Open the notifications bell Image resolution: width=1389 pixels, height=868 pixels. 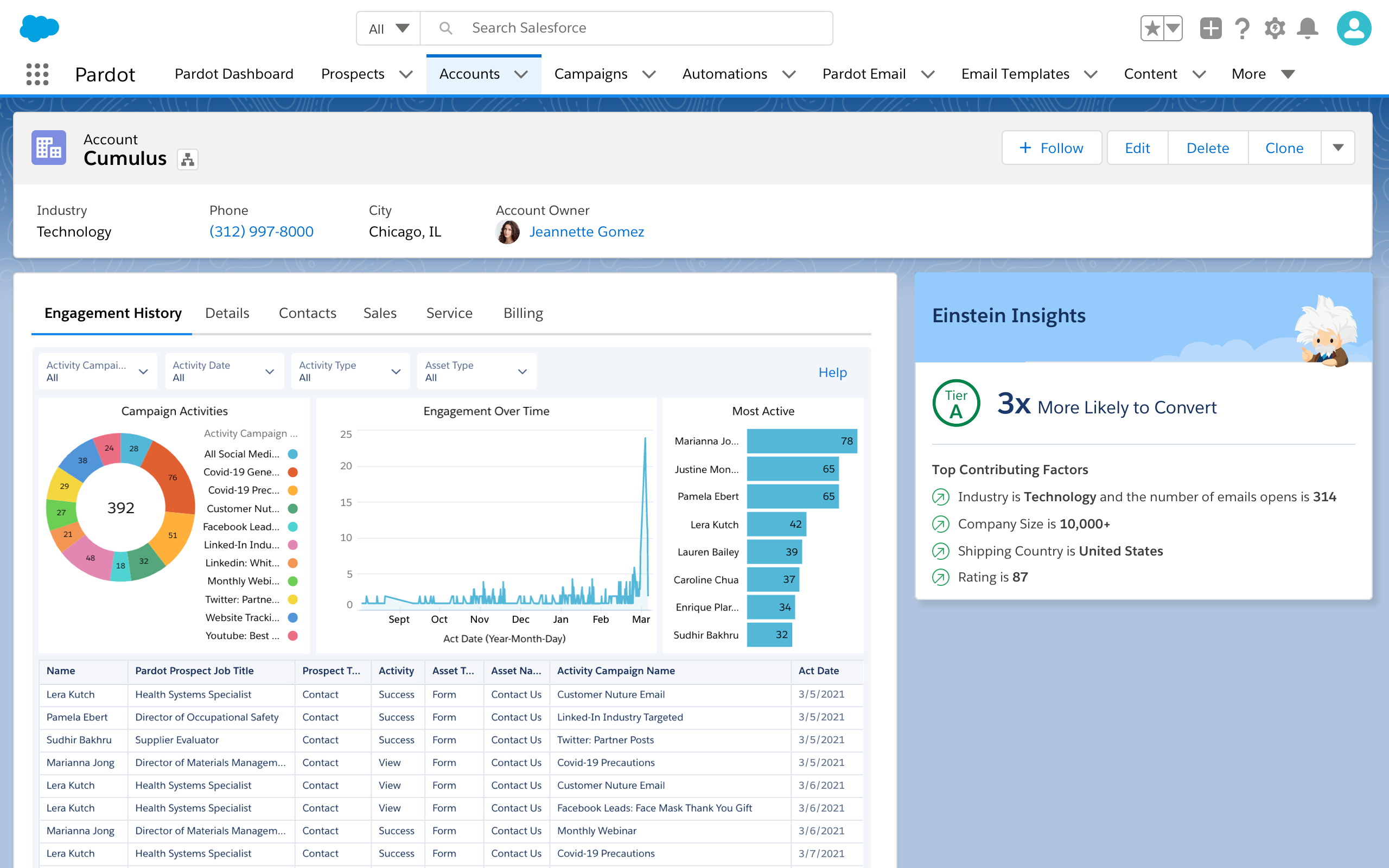[x=1307, y=28]
